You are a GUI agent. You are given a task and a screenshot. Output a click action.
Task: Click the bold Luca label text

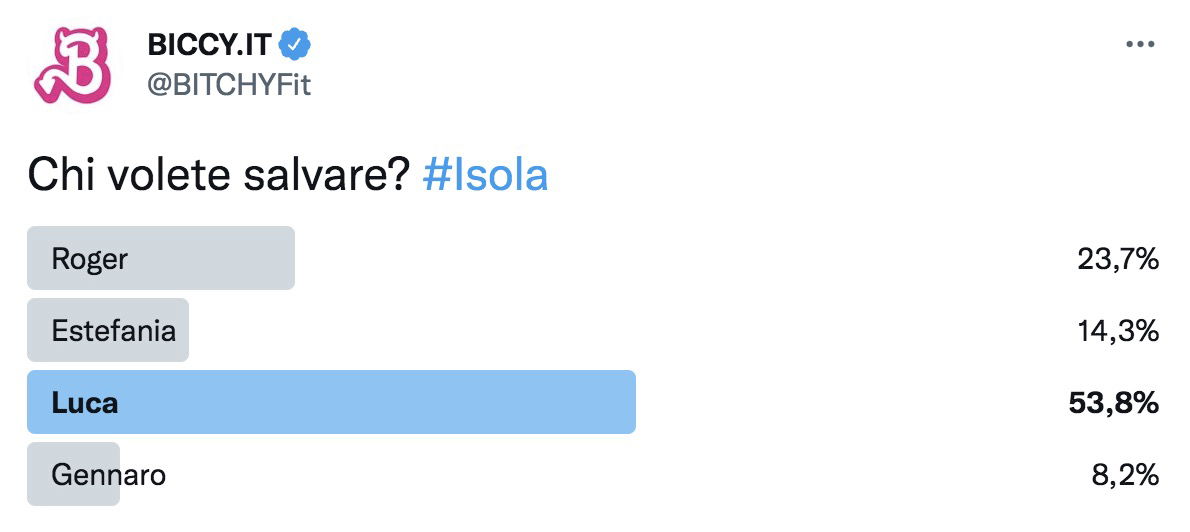[85, 403]
